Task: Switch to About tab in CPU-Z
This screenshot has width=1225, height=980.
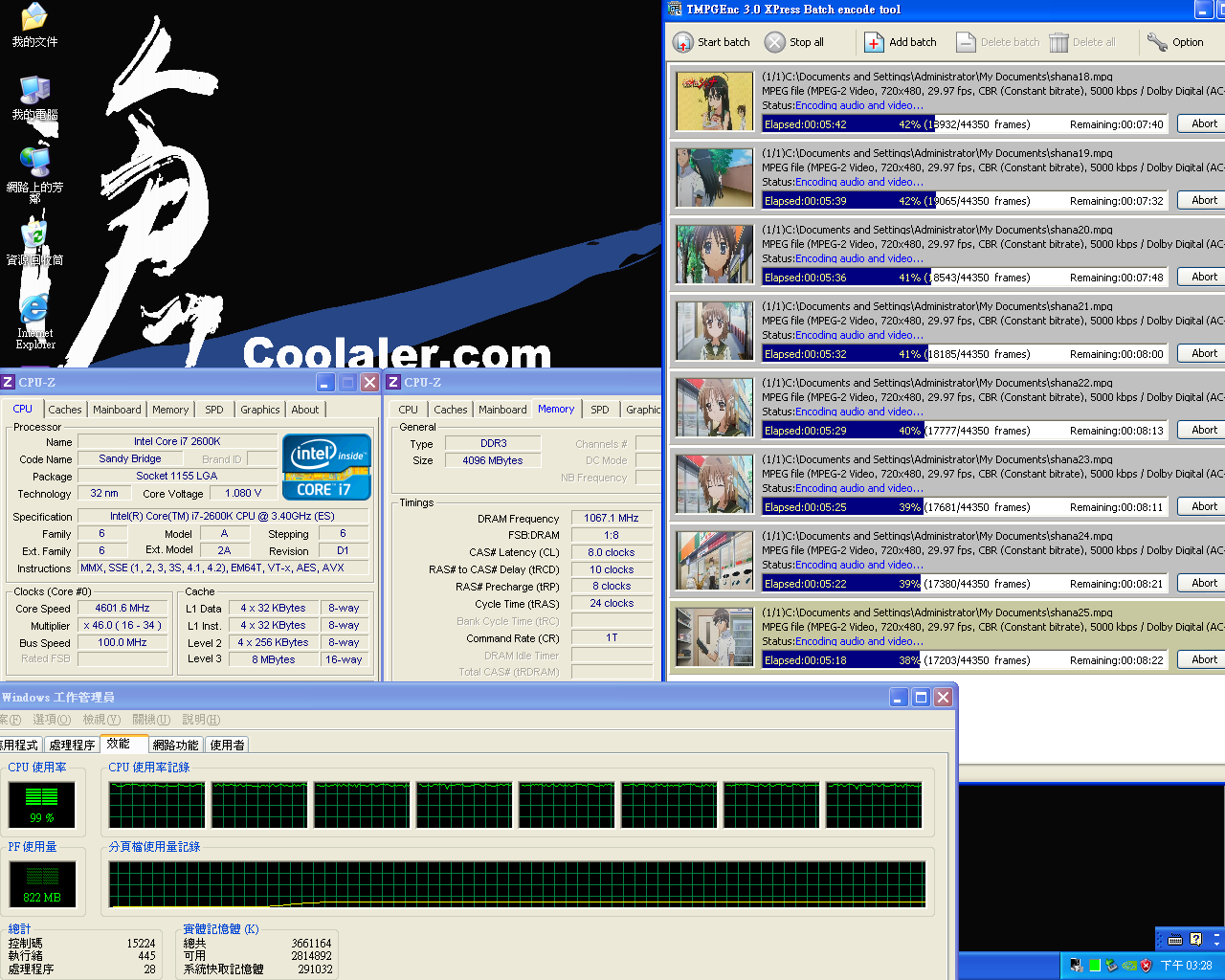Action: coord(305,410)
